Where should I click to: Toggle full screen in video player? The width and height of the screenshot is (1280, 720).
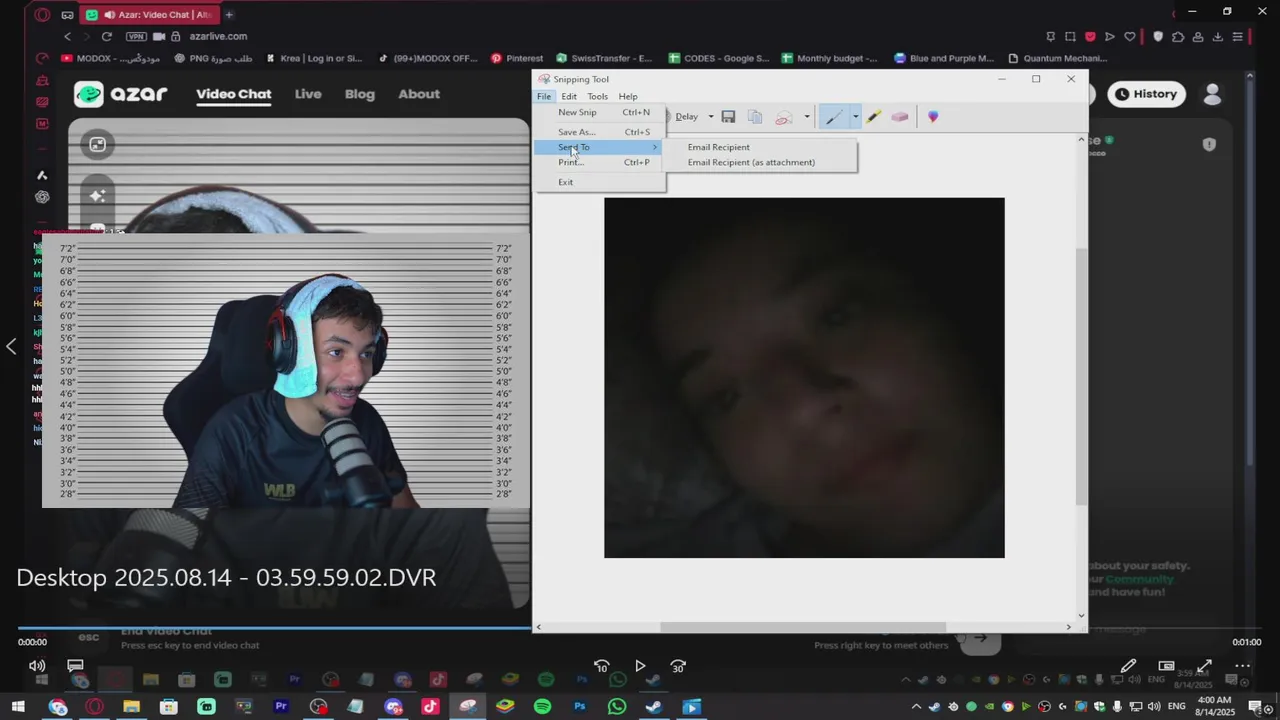pos(1204,666)
